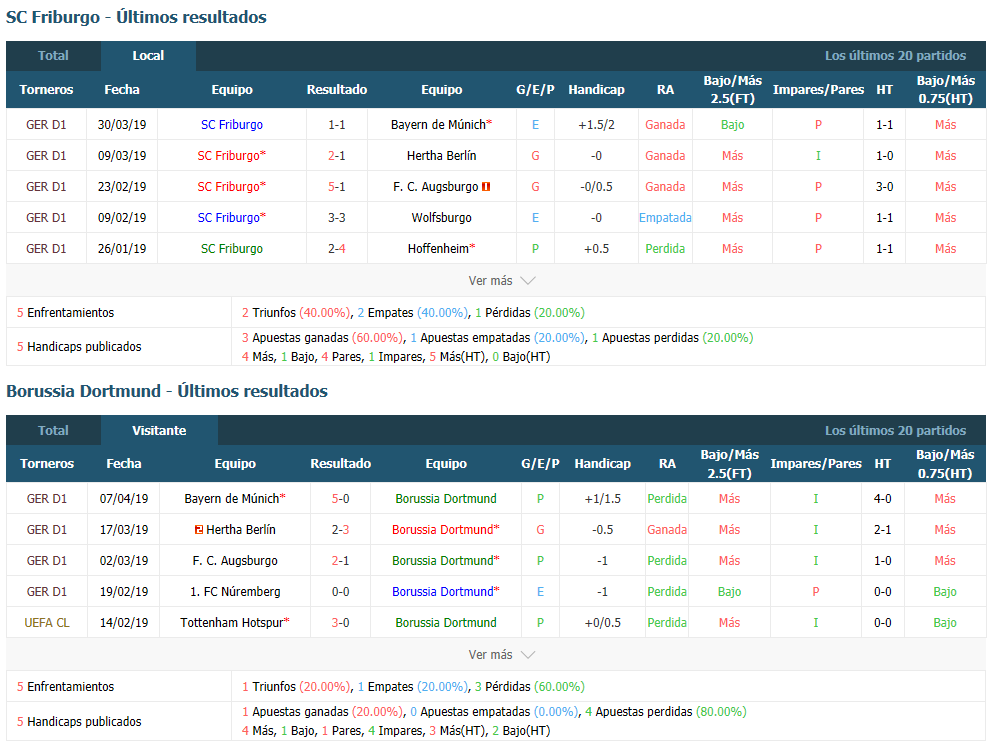Image resolution: width=993 pixels, height=747 pixels.
Task: Click the 2-4 result against Hoffenheim
Action: [x=337, y=249]
